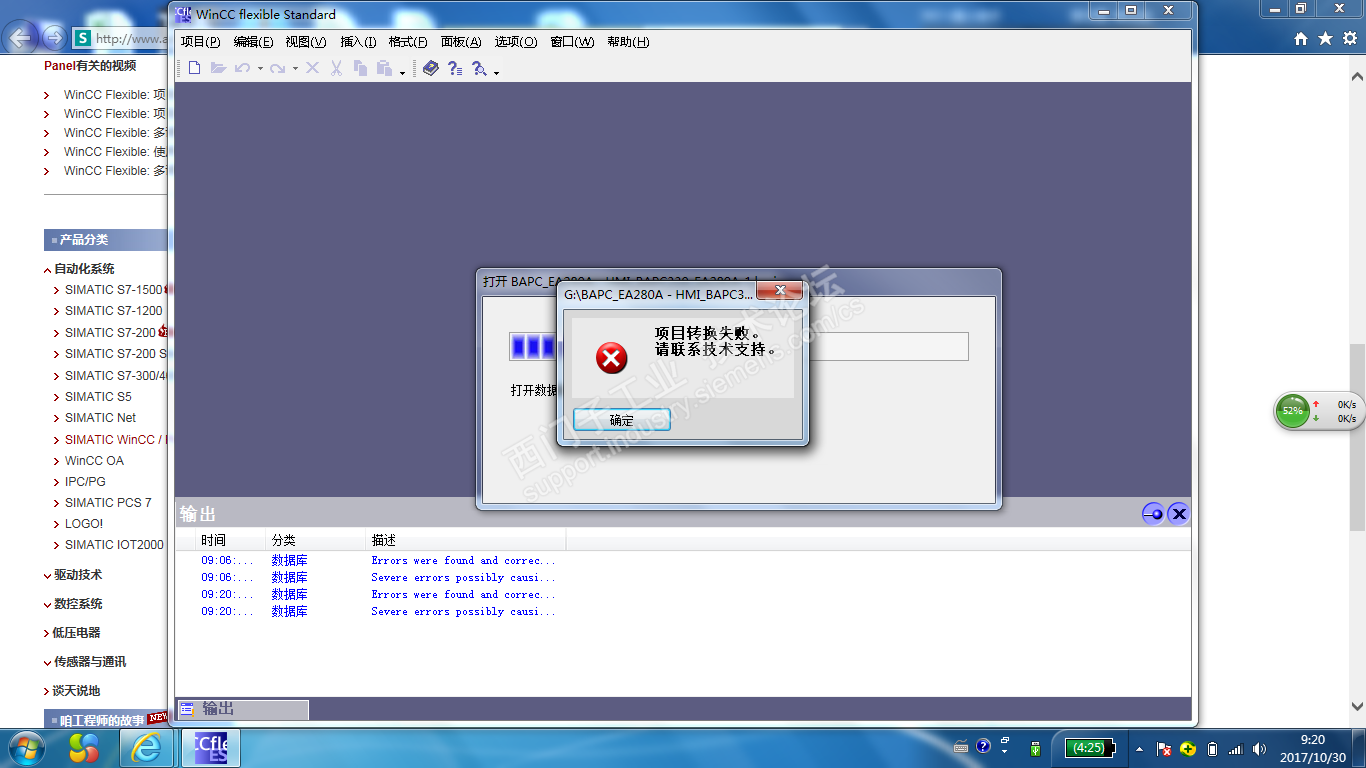Click the 输出 tab at the bottom
The width and height of the screenshot is (1366, 768).
tap(242, 709)
